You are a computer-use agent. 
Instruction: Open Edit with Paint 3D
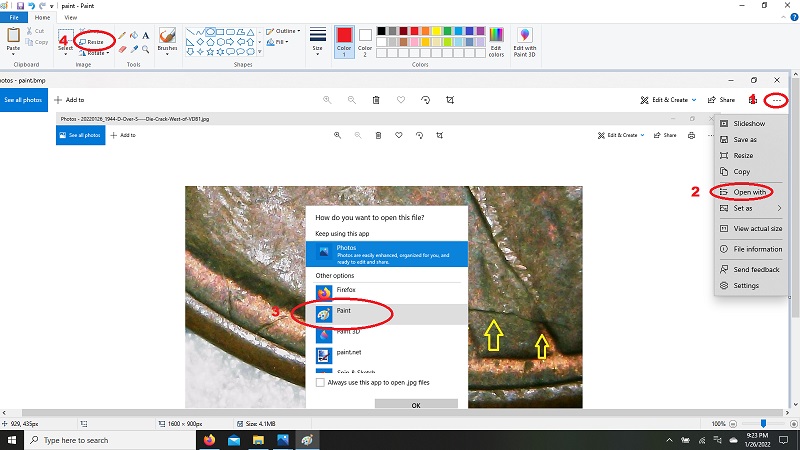(524, 42)
